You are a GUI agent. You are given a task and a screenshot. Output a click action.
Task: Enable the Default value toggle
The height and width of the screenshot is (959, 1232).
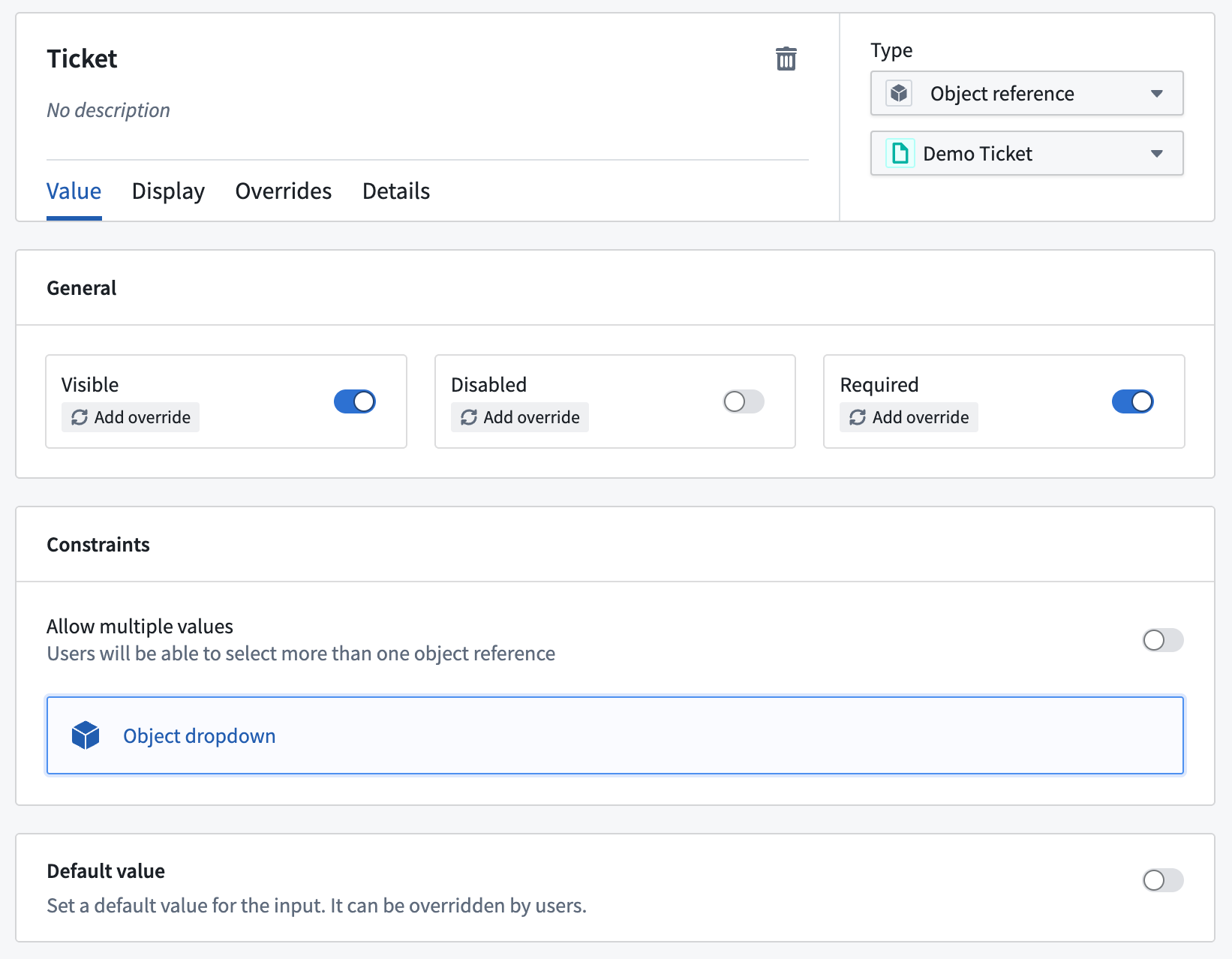click(x=1162, y=880)
